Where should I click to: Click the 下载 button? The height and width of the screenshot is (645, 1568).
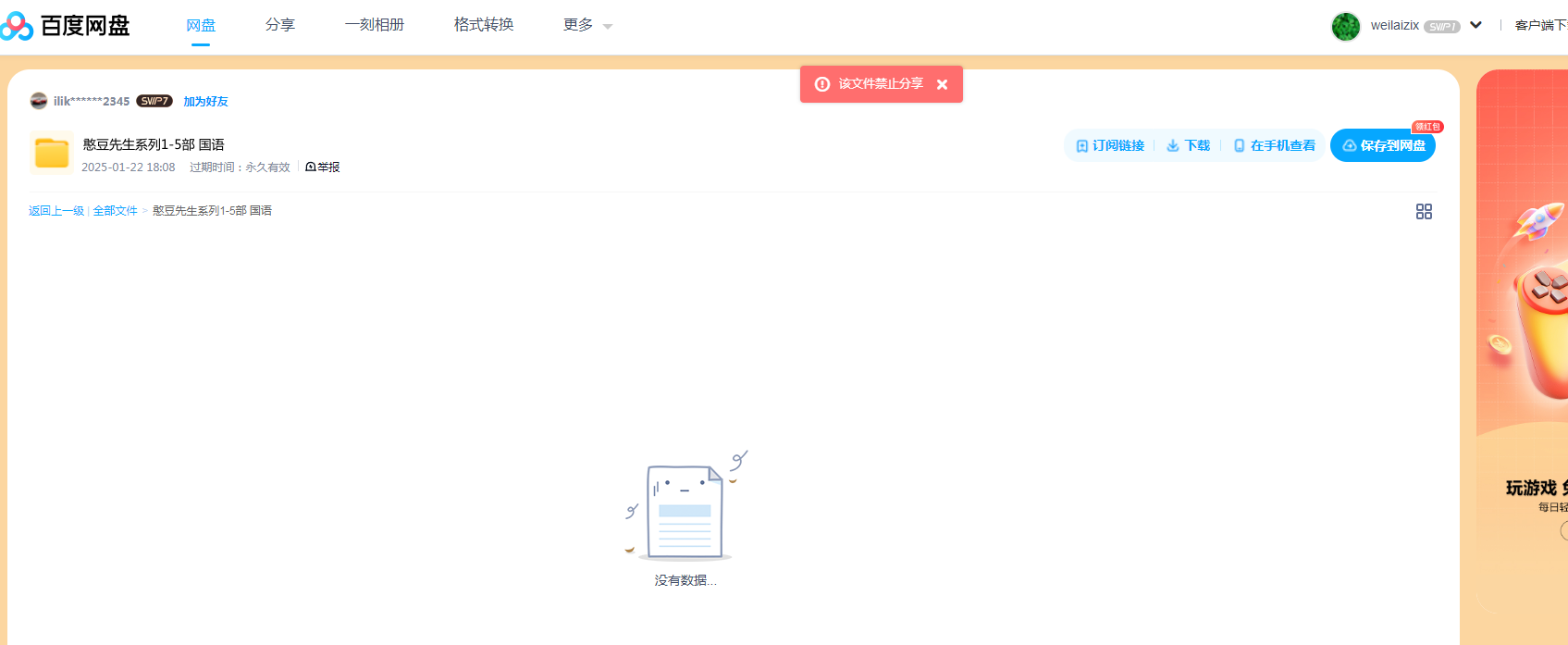coord(1188,145)
